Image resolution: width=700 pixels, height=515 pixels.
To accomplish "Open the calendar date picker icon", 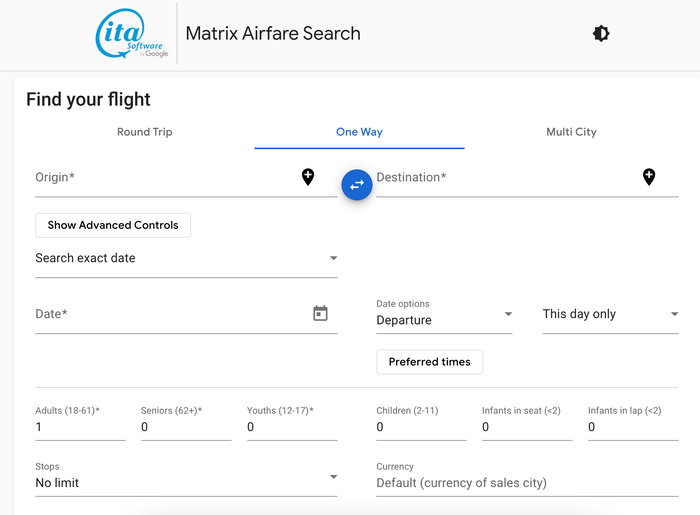I will [320, 313].
